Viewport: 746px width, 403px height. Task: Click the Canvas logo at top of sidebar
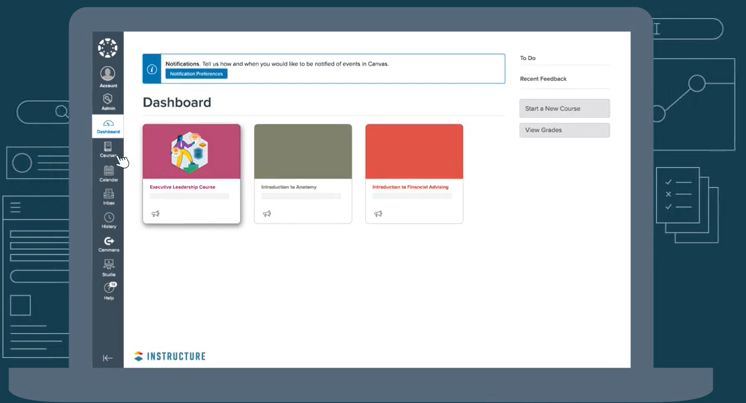click(108, 47)
